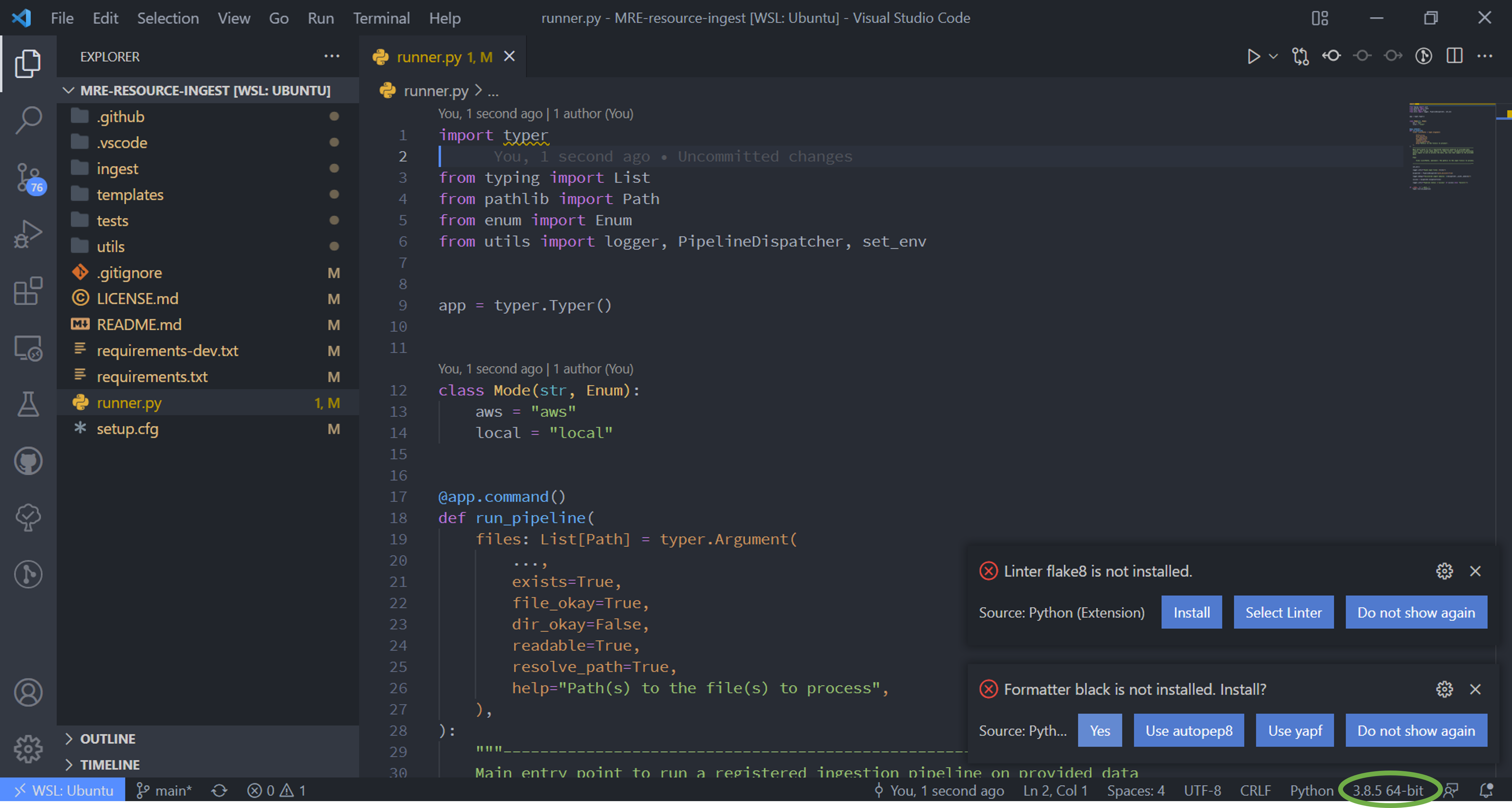Open the View menu
The width and height of the screenshot is (1512, 808).
pyautogui.click(x=234, y=18)
